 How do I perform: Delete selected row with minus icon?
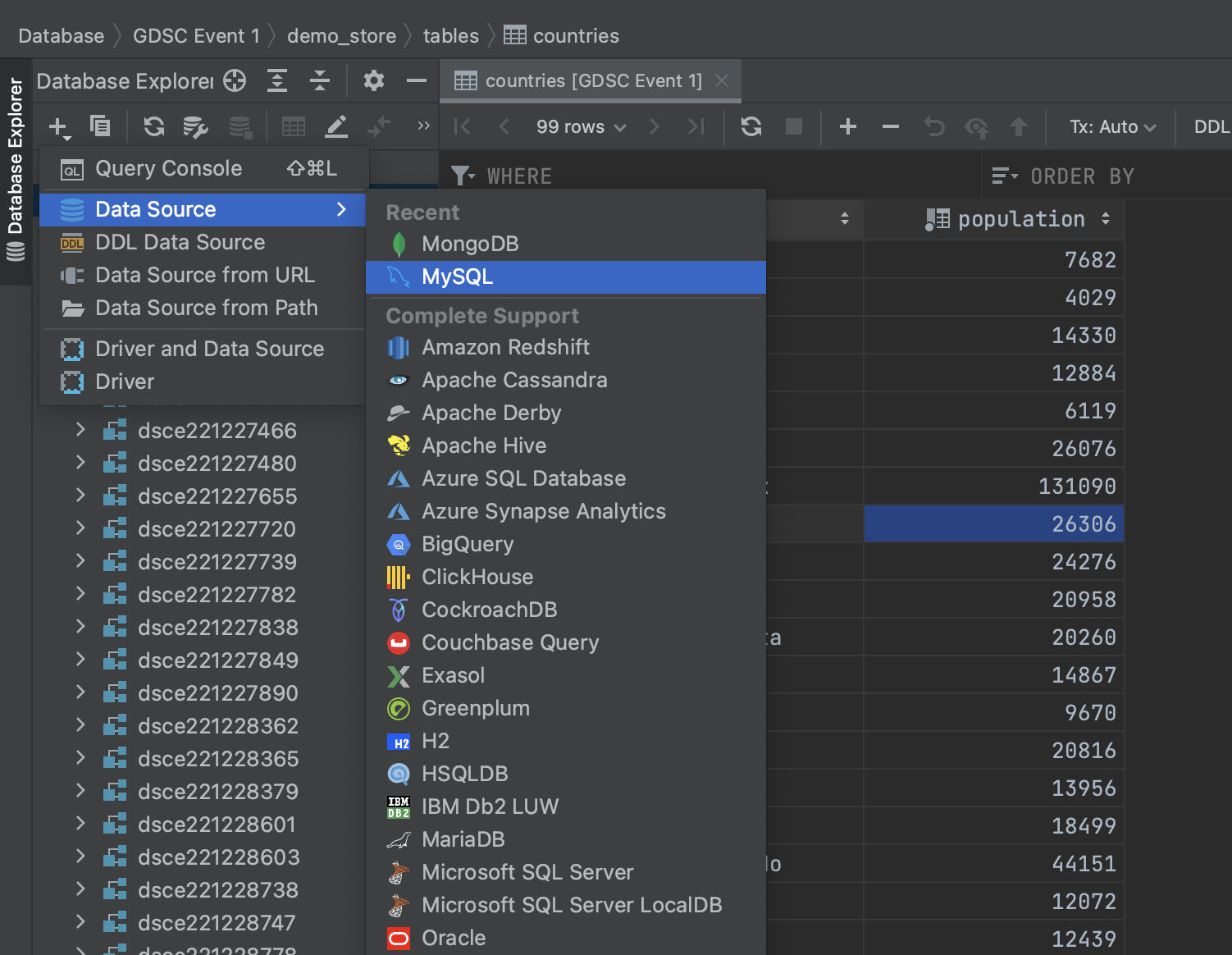tap(891, 126)
